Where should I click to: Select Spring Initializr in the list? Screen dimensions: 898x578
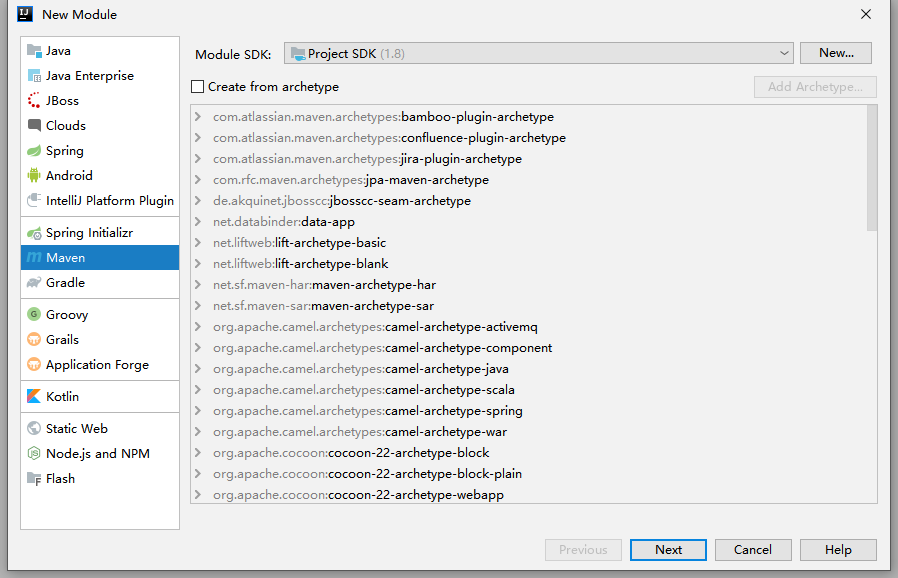[100, 233]
